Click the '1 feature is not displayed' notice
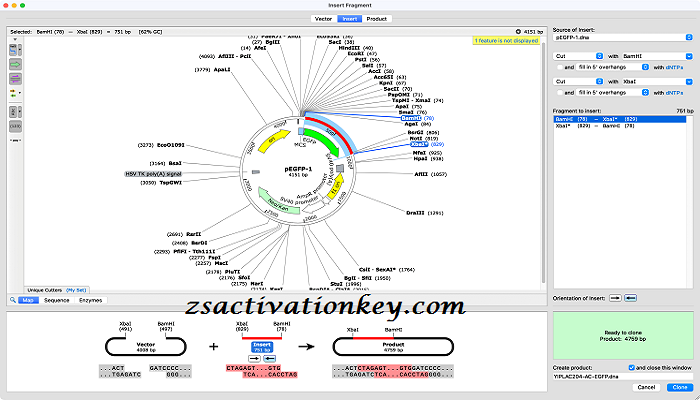 pyautogui.click(x=506, y=41)
